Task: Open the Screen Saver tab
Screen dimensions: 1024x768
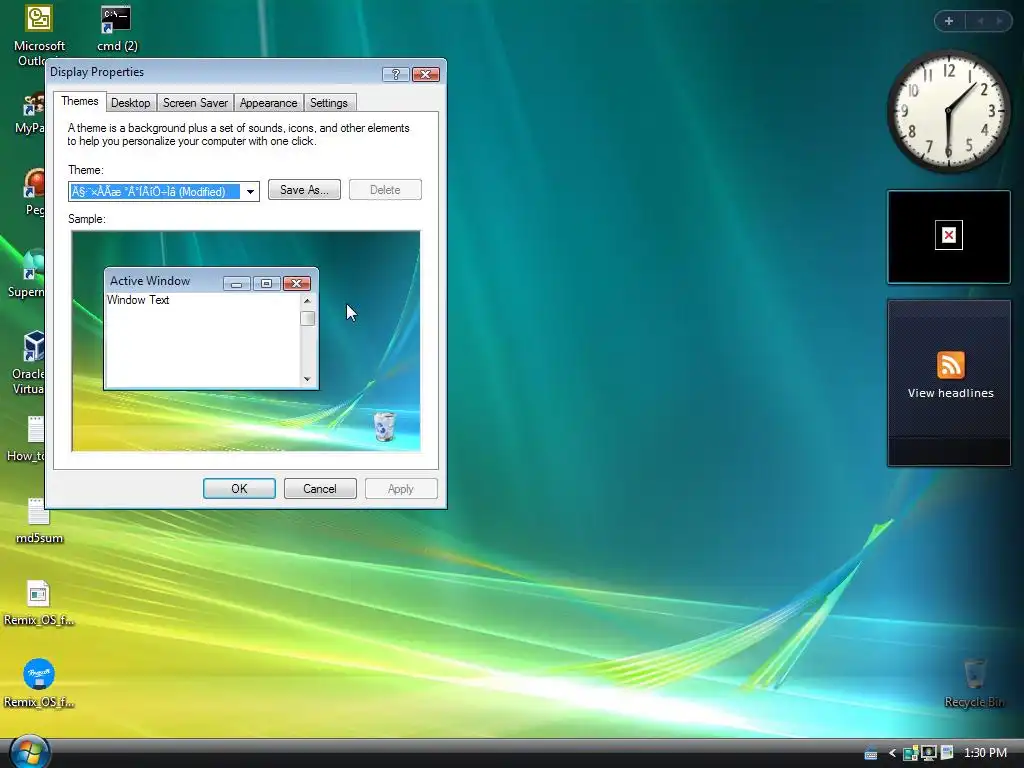Action: [x=195, y=103]
